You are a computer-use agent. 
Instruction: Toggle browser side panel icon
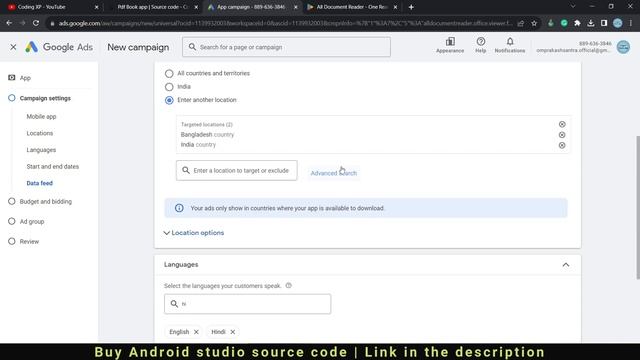click(x=604, y=23)
